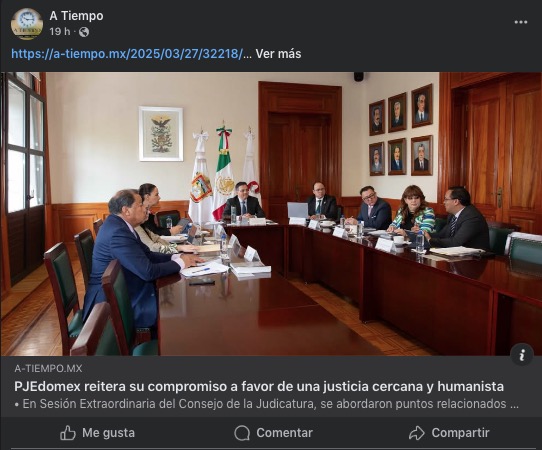The image size is (542, 450).
Task: Click the link info icon on image
Action: [522, 355]
